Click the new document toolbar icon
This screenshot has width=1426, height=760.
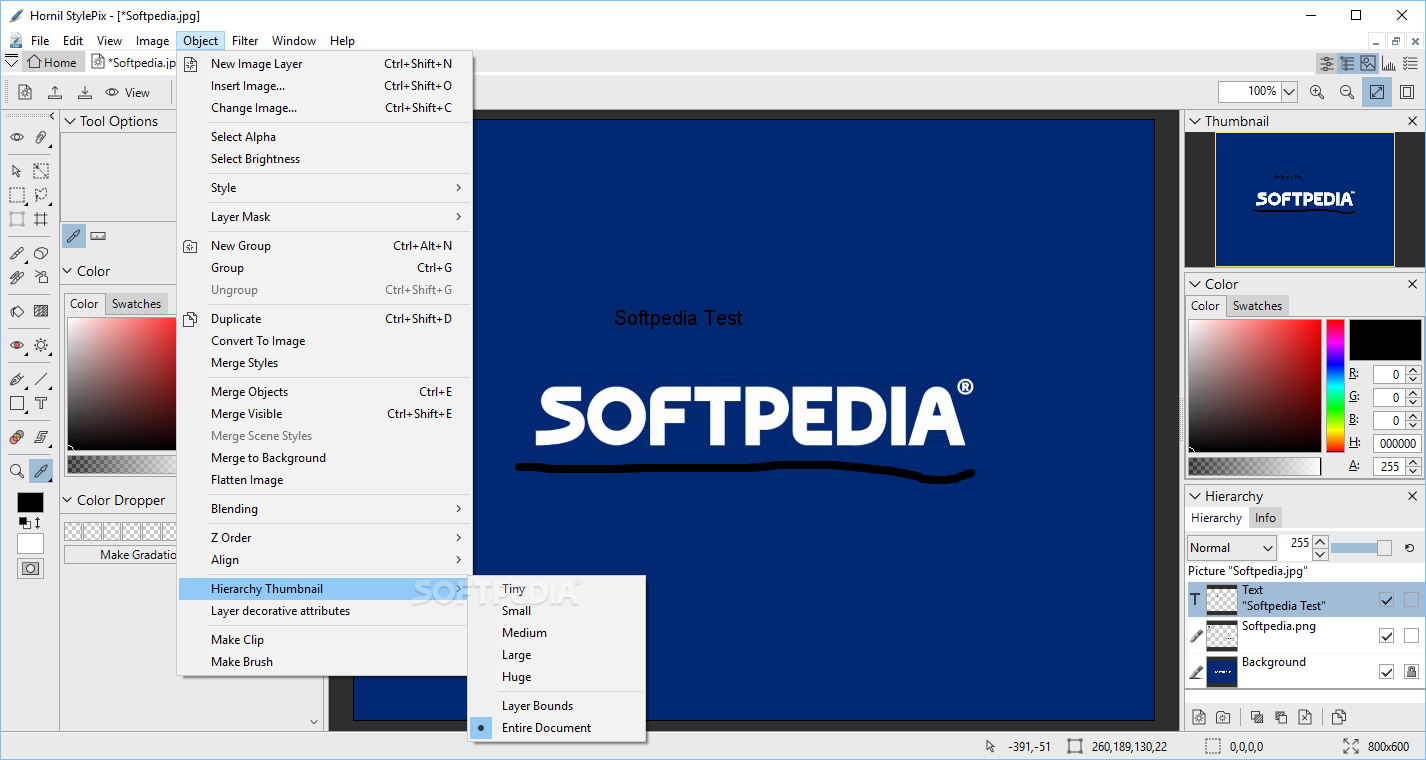[x=25, y=92]
